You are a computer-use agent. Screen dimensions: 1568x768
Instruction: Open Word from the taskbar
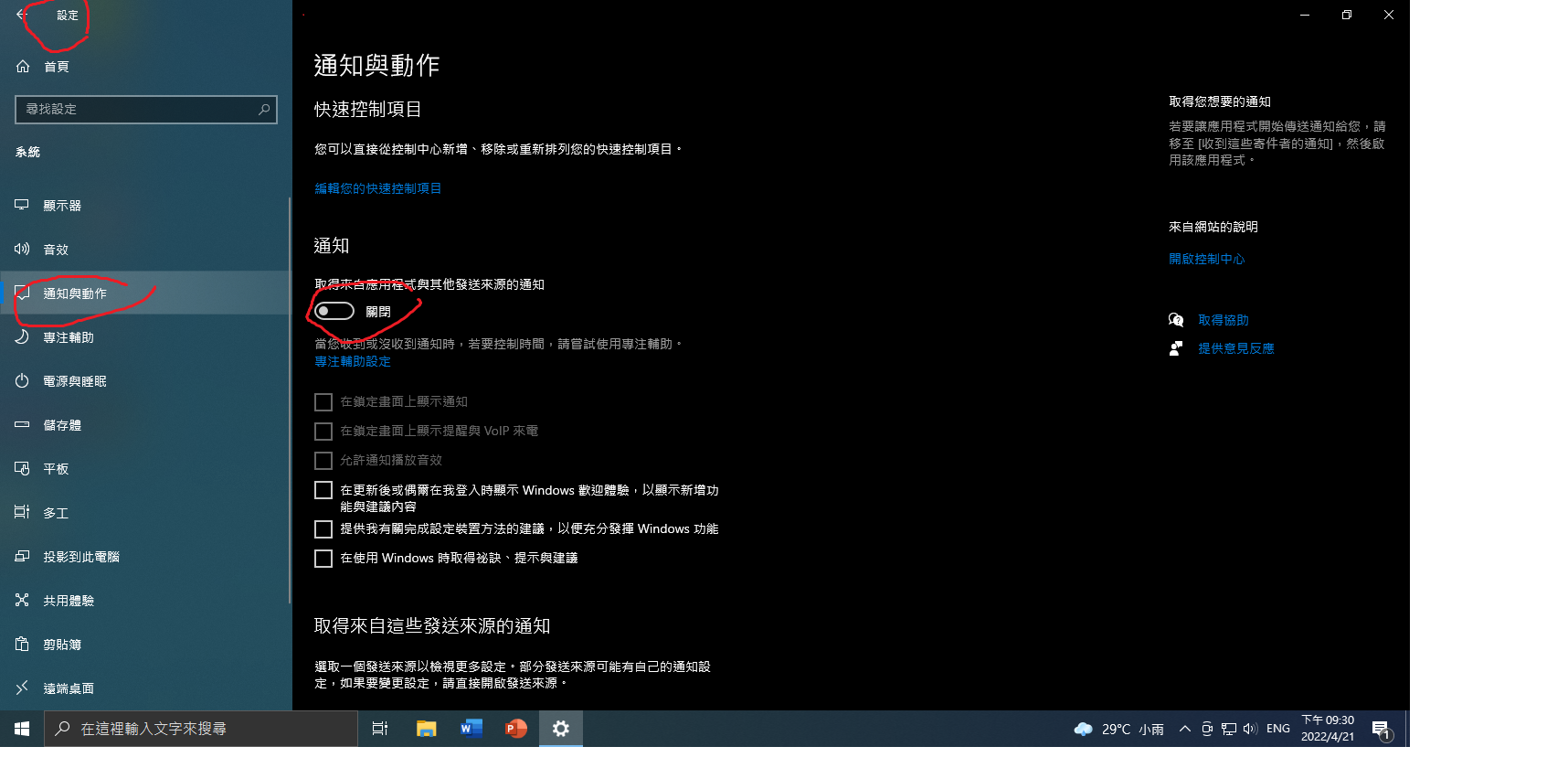point(471,729)
